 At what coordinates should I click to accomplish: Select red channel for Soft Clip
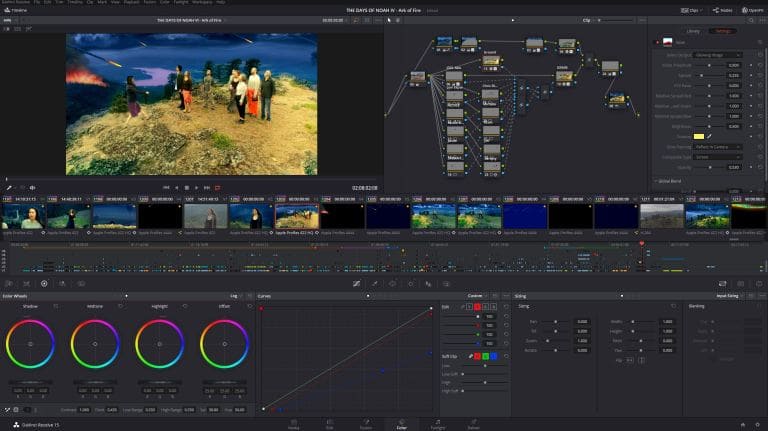coord(478,356)
